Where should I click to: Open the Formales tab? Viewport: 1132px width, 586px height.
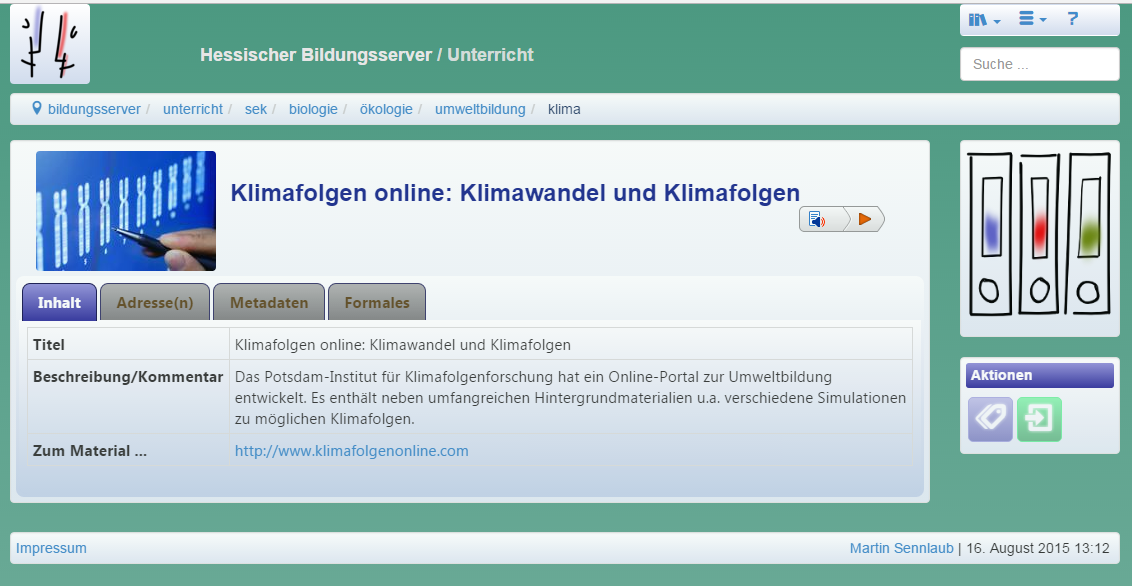[x=377, y=302]
